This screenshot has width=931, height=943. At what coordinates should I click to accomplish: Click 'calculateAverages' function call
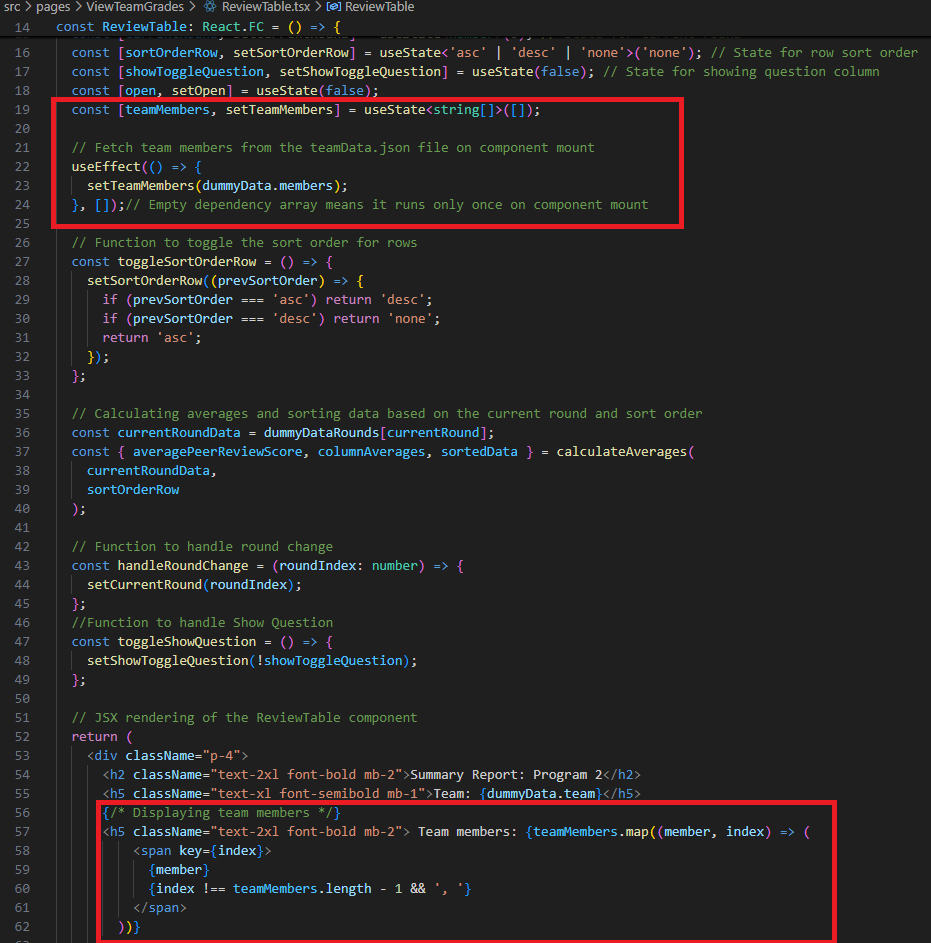point(621,451)
